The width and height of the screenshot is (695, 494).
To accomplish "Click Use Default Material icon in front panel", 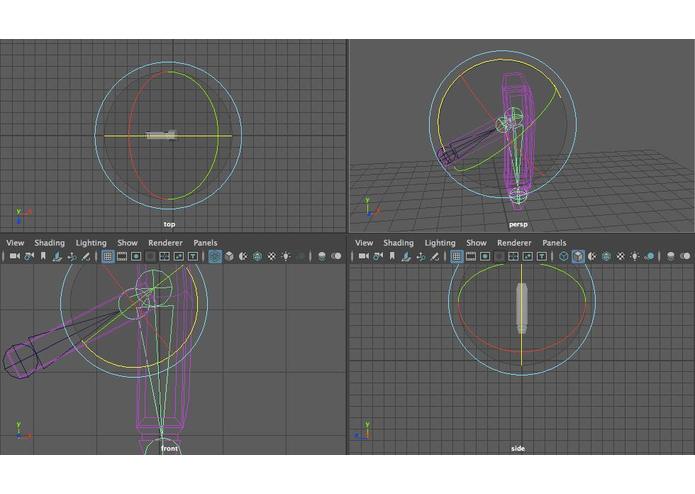I will pos(243,256).
